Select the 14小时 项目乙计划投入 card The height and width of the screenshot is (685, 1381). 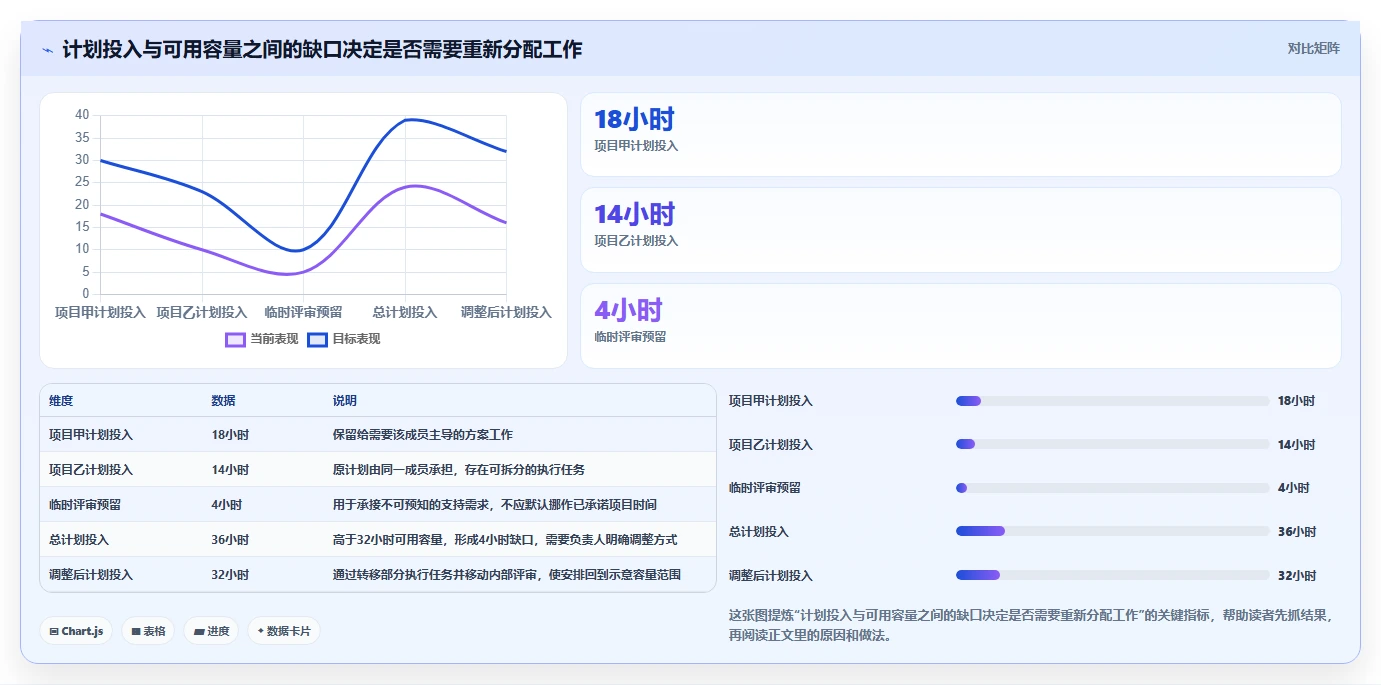[960, 230]
